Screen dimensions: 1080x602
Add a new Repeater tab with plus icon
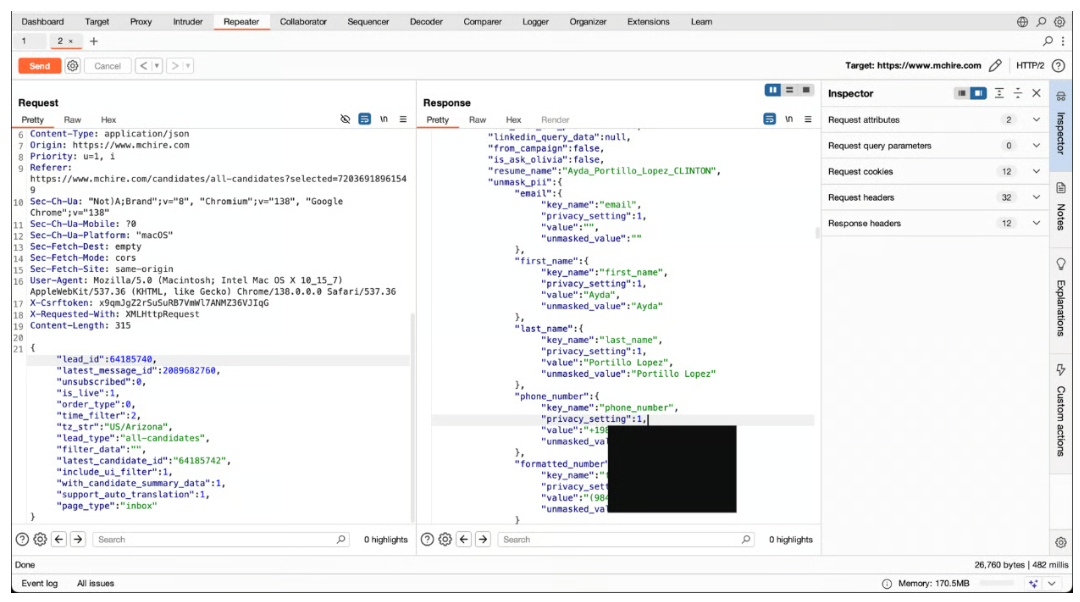94,41
